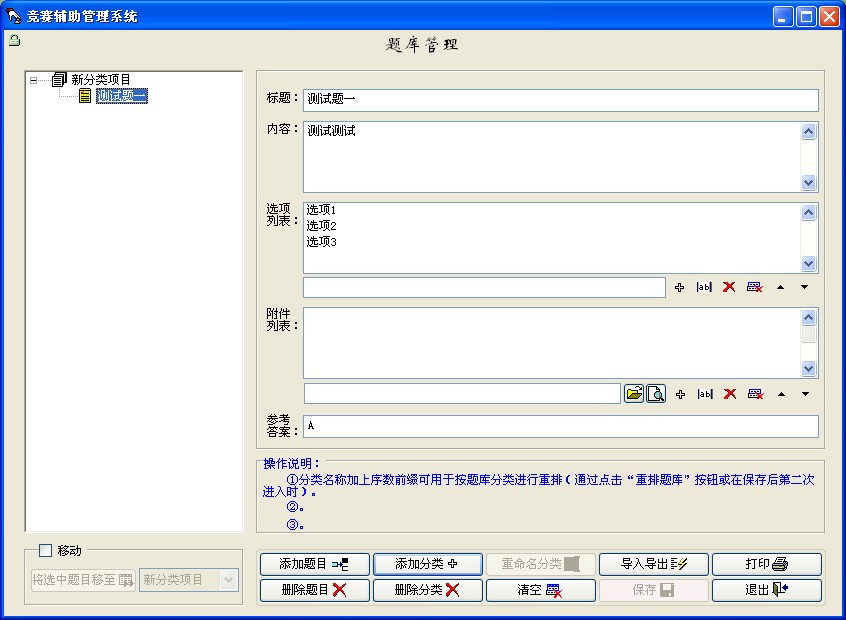This screenshot has width=846, height=620.
Task: Click the 添加题目 button
Action: [x=315, y=564]
